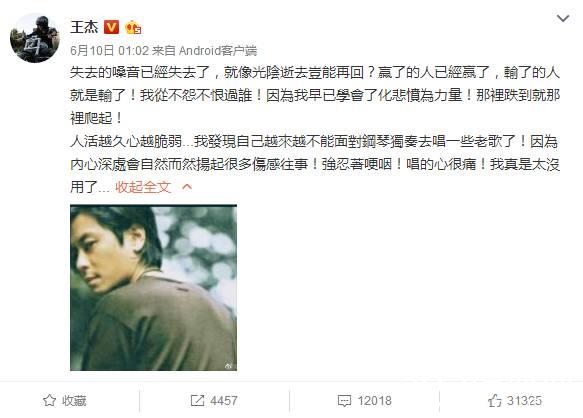Click the star favorite icon
This screenshot has width=583, height=418.
[x=49, y=401]
